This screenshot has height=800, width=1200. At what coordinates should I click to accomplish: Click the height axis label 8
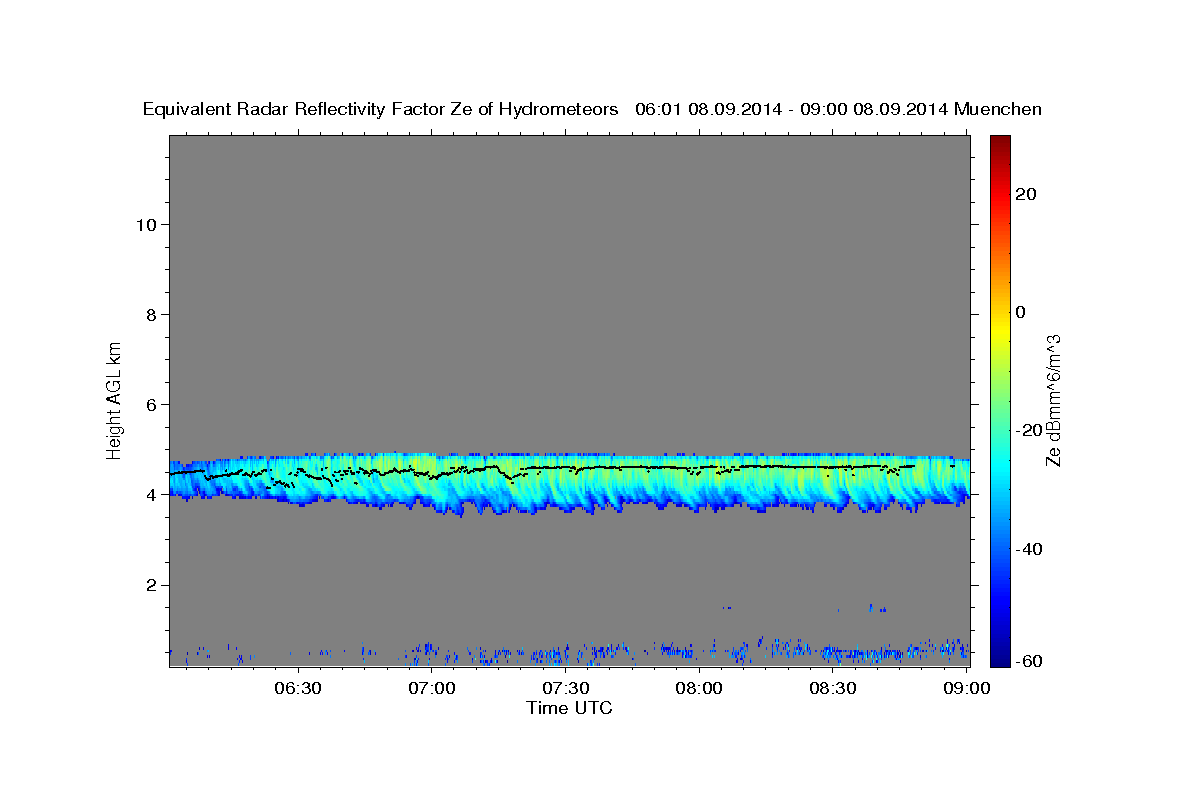tap(150, 315)
